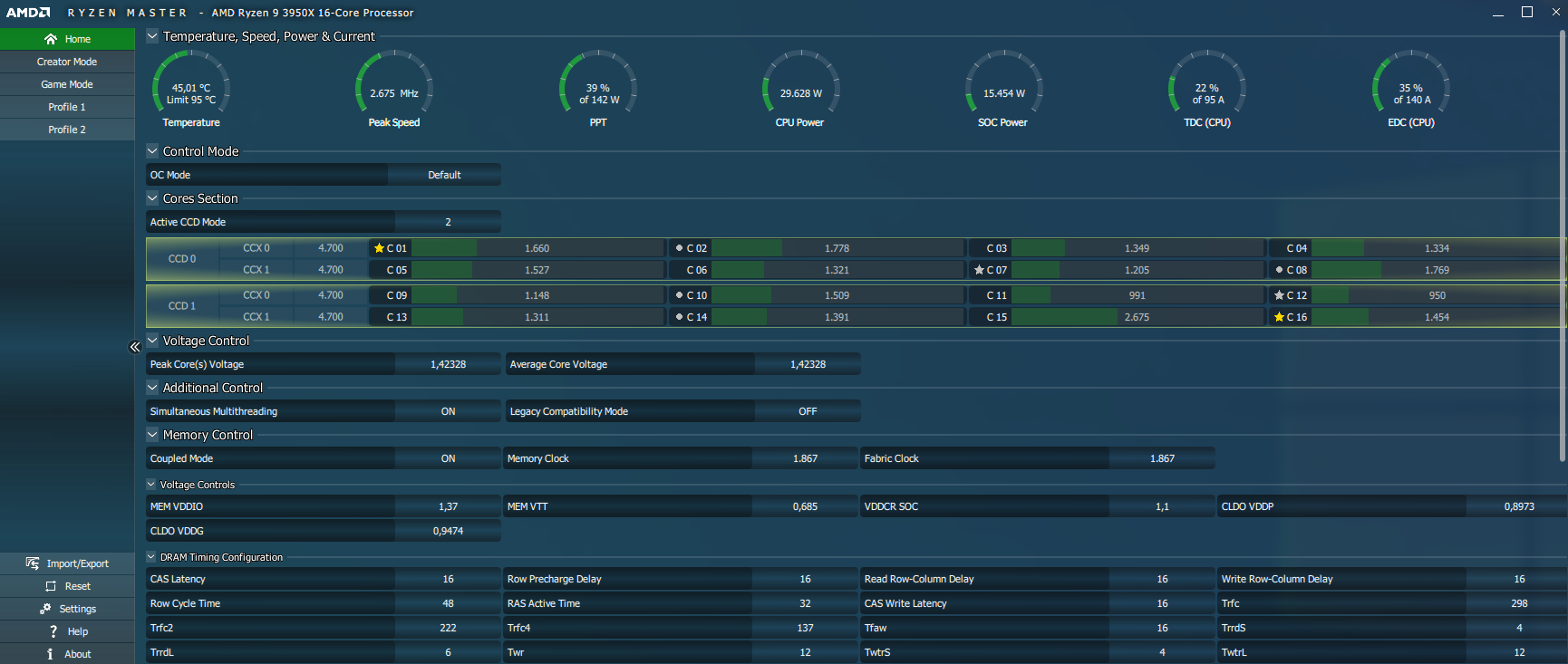Collapse the Voltage Controls subsection

[151, 485]
